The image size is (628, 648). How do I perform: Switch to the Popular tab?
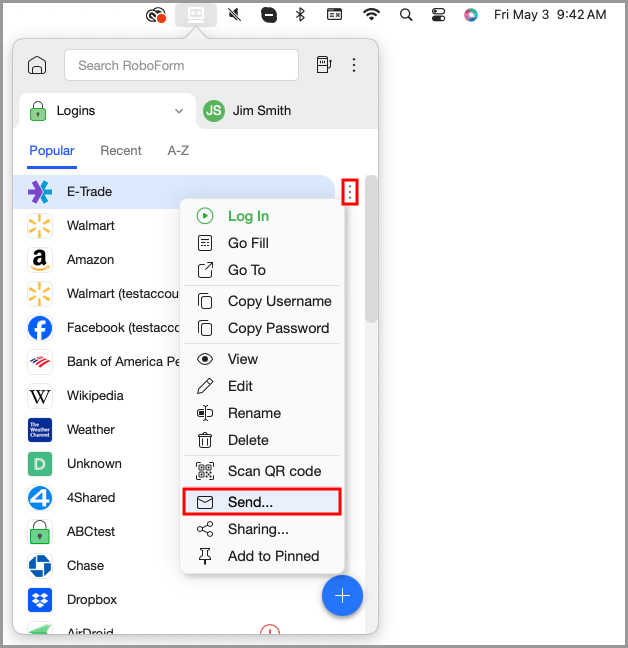52,150
